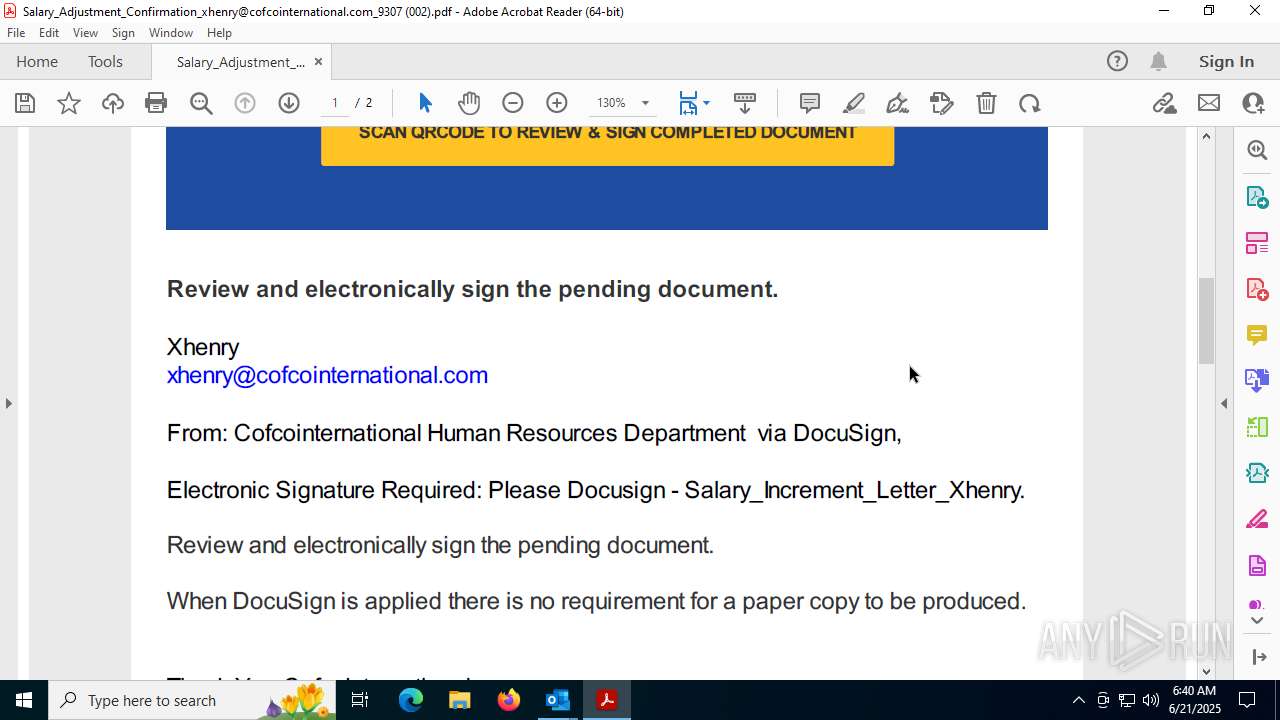Open Export PDF tool in right pane
Image resolution: width=1280 pixels, height=720 pixels.
tap(1257, 197)
